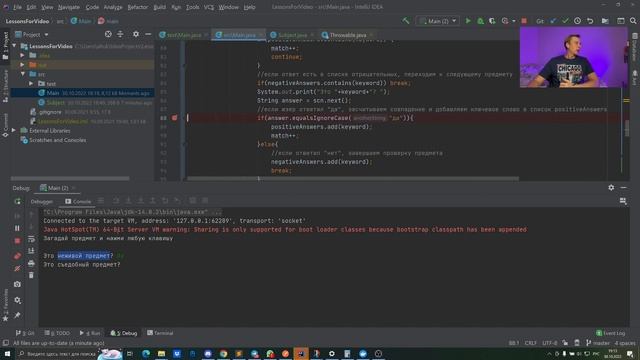640x360 pixels.
Task: Open Chrome from the taskbar
Action: pos(223,353)
